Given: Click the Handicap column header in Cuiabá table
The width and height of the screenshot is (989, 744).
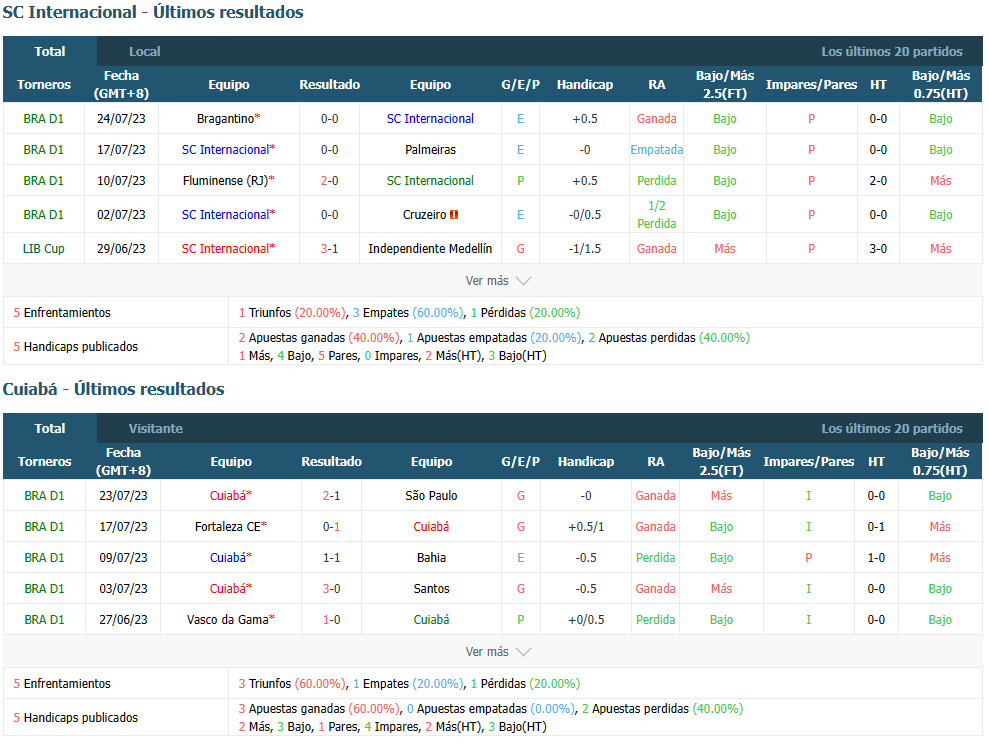Looking at the screenshot, I should 586,462.
